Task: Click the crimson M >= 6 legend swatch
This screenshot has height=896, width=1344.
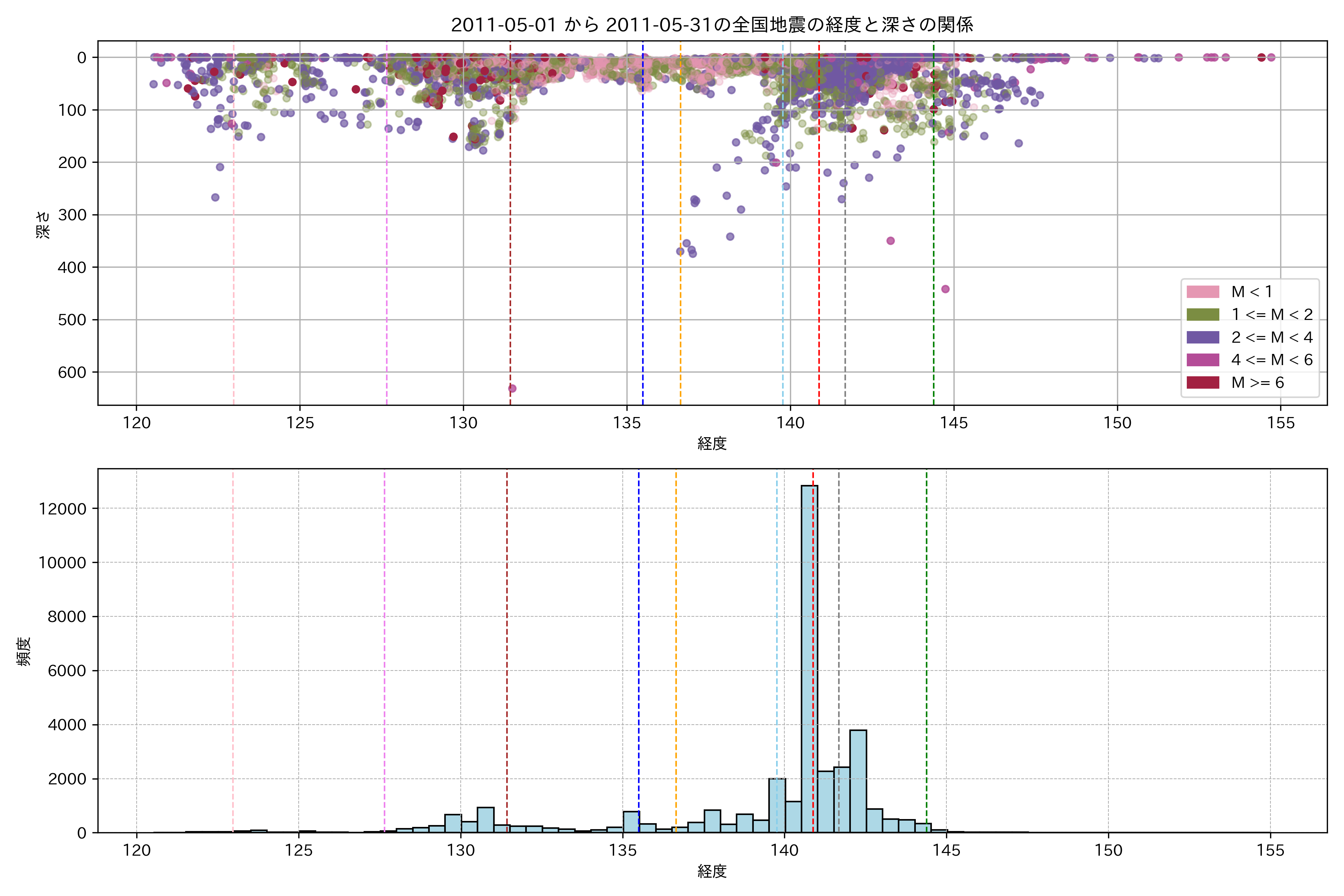Action: coord(1203,382)
